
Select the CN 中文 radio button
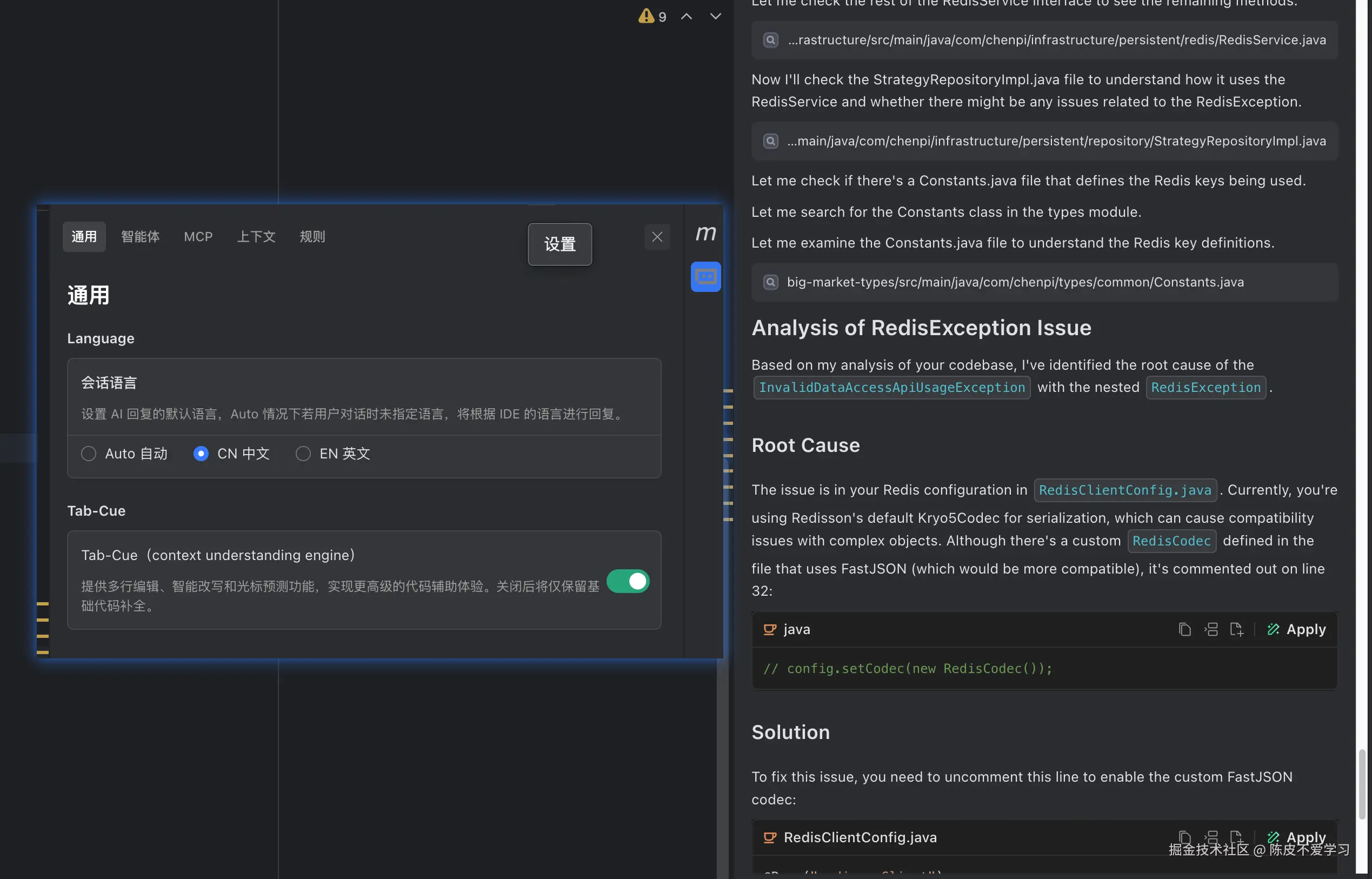201,453
